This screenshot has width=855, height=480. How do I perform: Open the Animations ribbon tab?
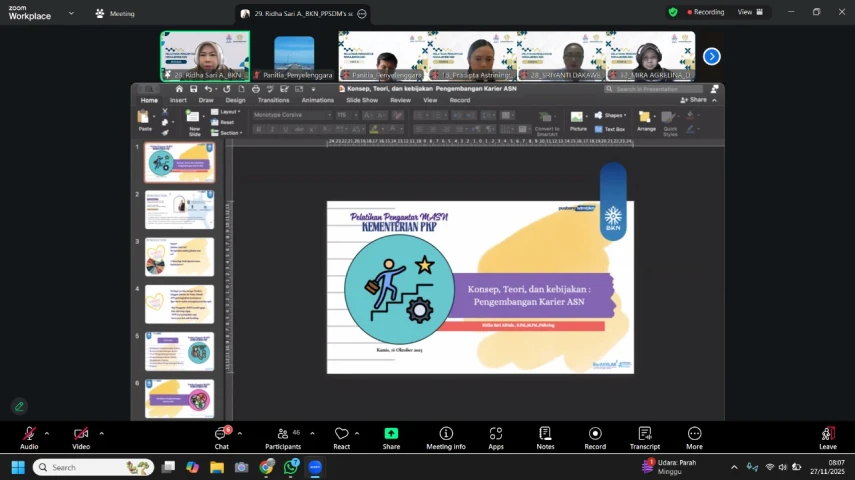[x=317, y=100]
